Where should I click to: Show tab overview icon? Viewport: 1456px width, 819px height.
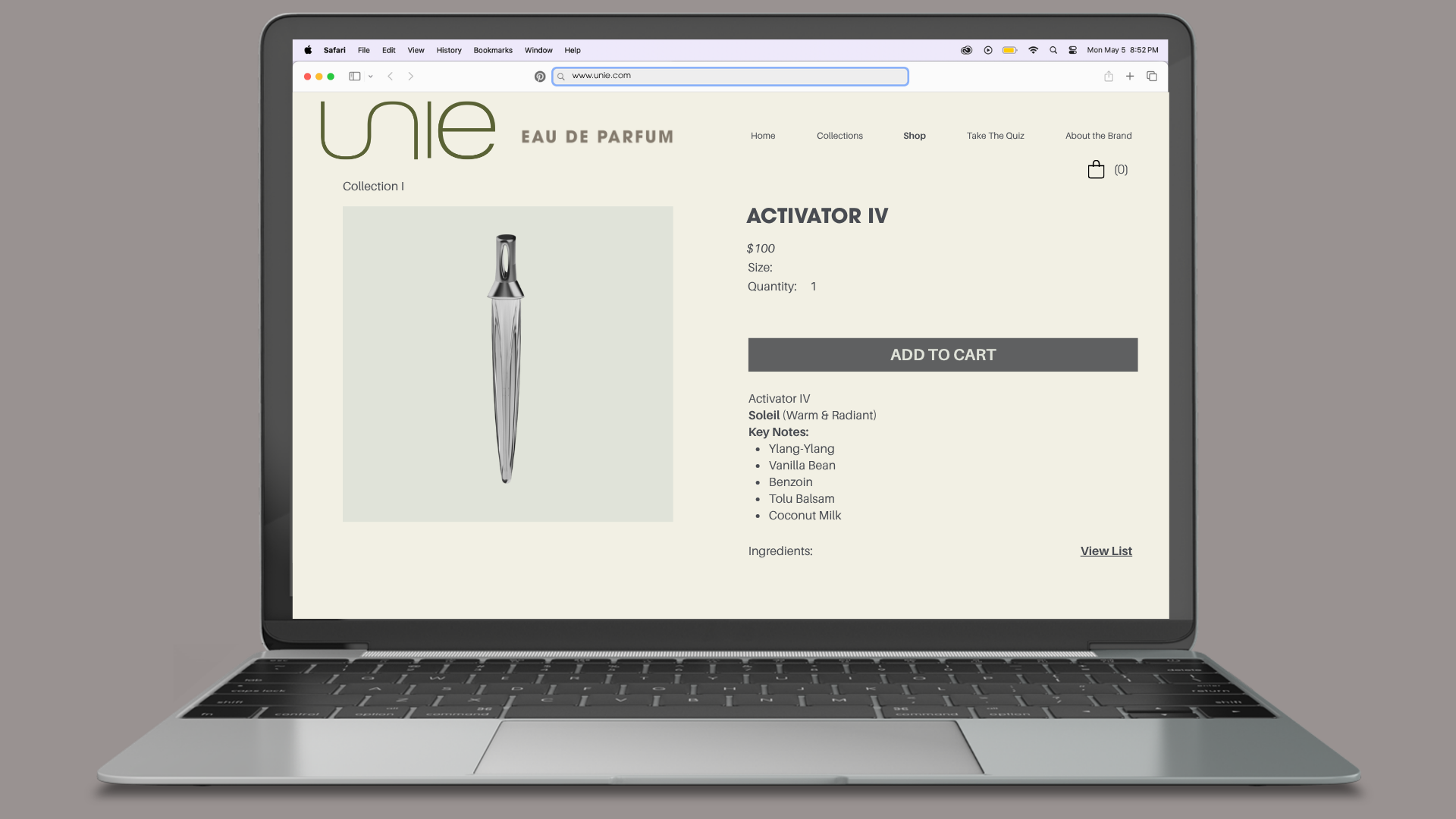1152,76
